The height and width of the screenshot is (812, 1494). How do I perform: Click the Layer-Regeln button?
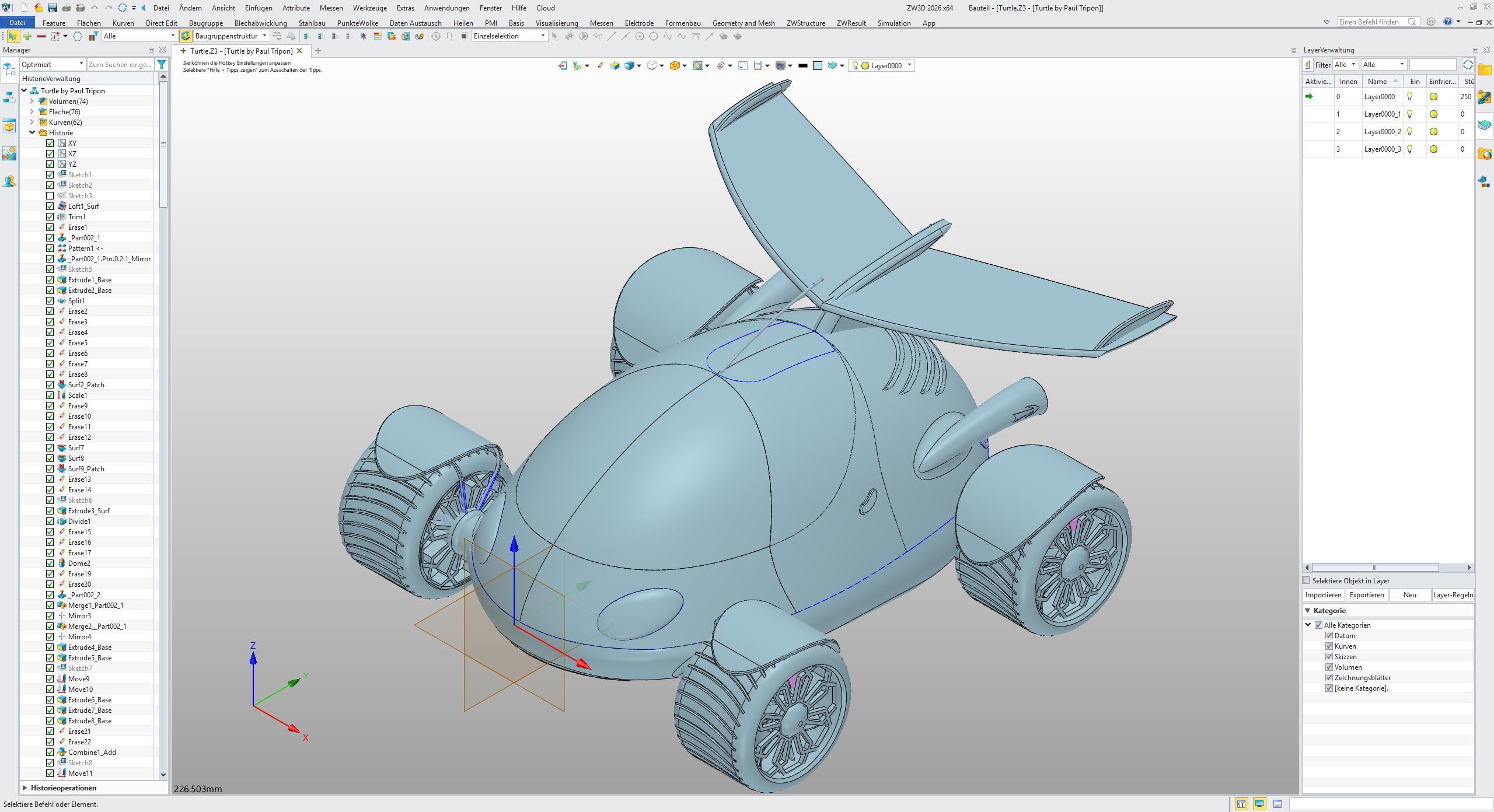(1453, 594)
